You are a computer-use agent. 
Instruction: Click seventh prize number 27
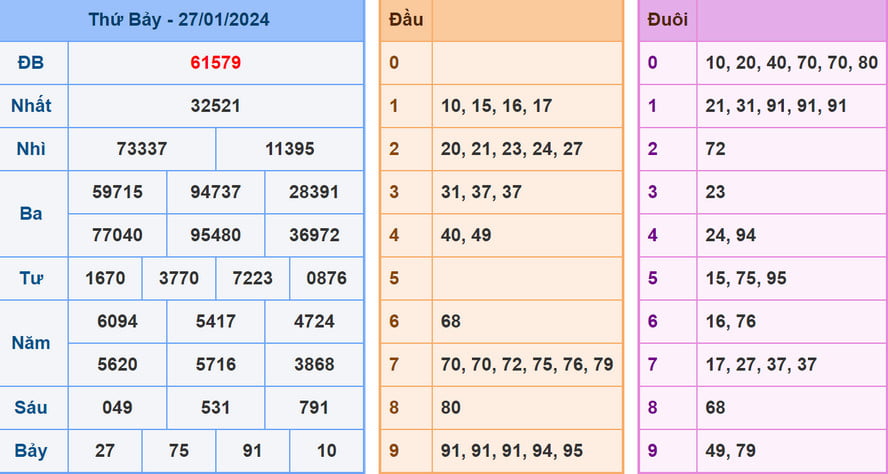tap(105, 450)
